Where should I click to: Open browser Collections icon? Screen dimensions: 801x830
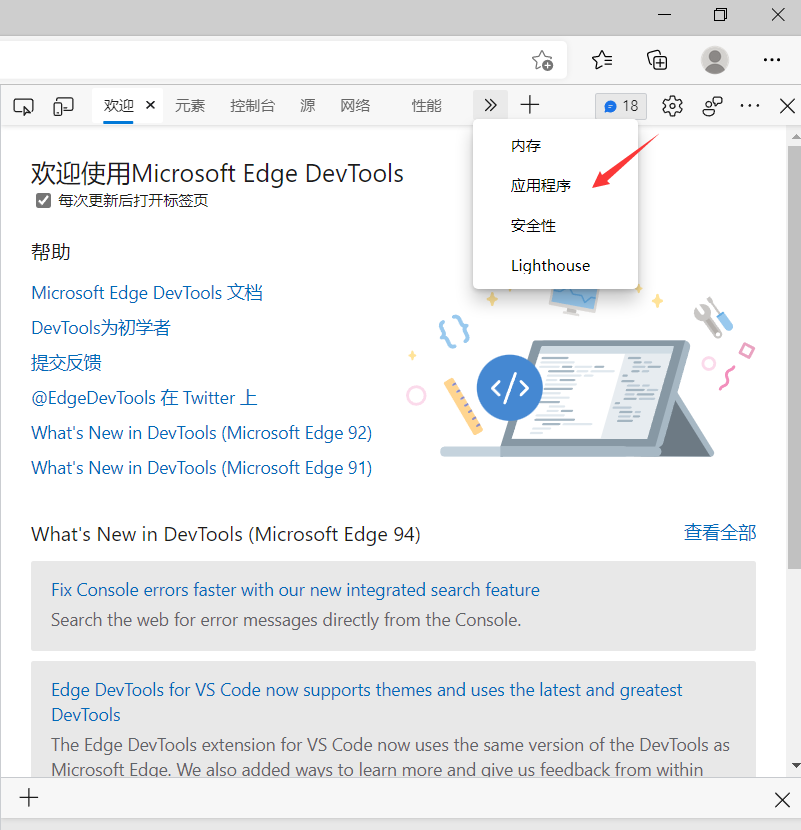point(657,60)
